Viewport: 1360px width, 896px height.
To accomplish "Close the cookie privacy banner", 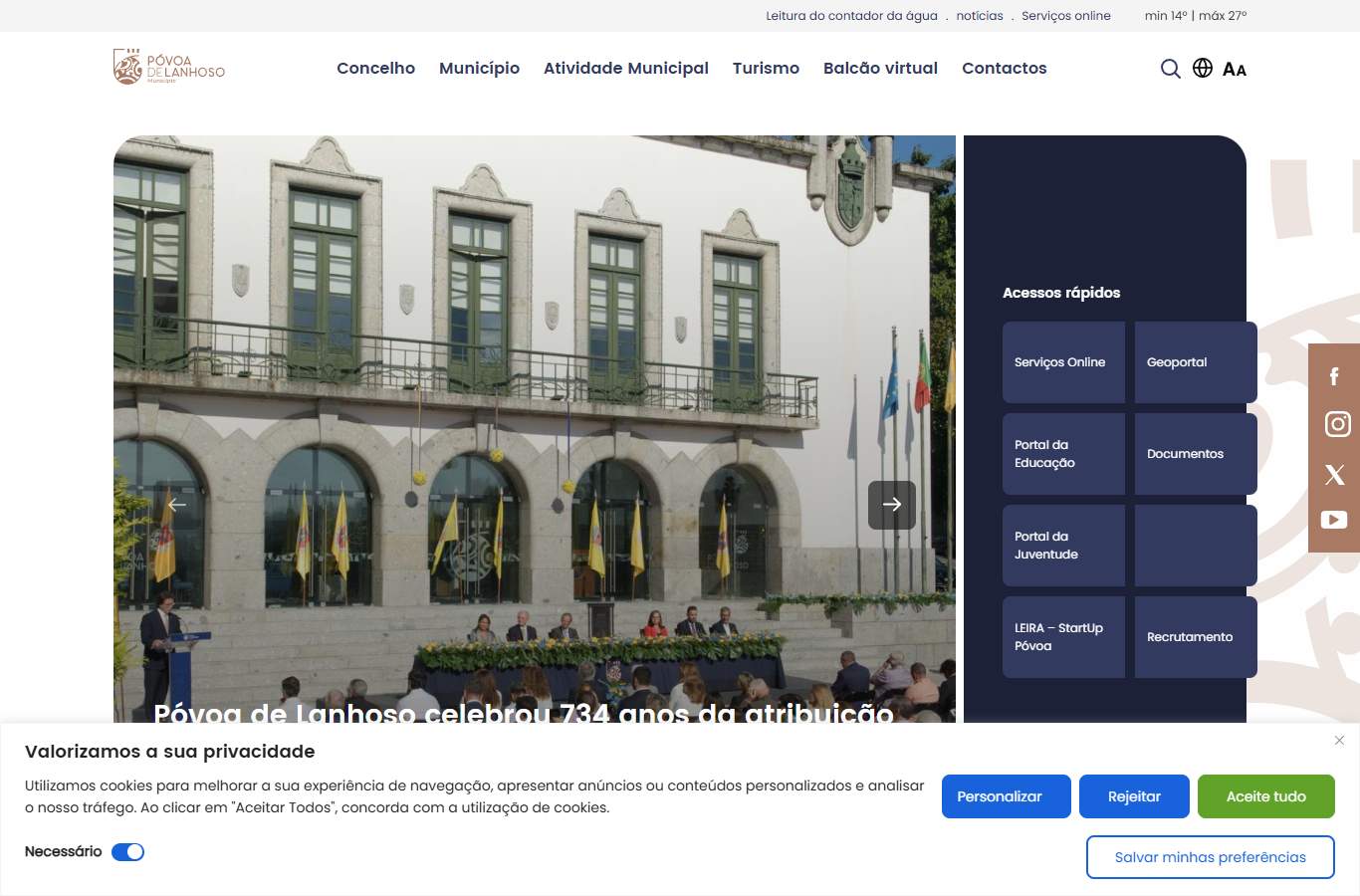I will pos(1339,740).
